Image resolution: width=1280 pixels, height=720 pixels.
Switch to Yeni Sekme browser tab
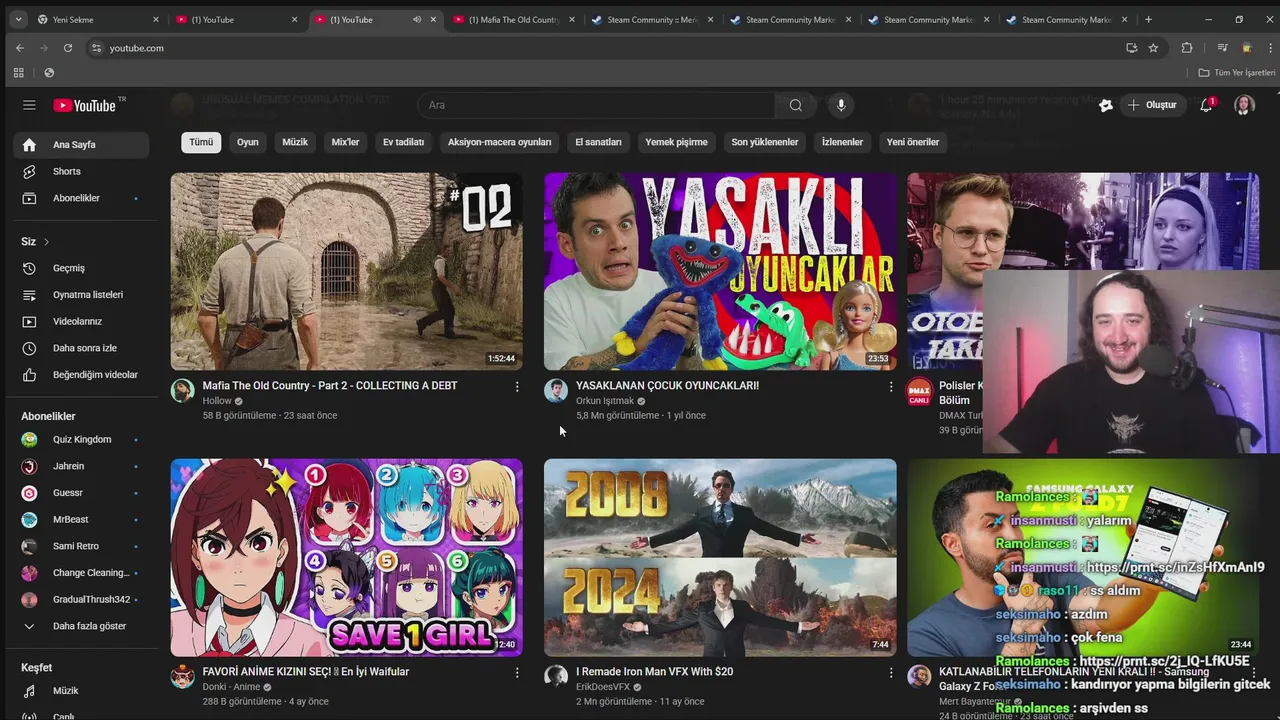[97, 20]
